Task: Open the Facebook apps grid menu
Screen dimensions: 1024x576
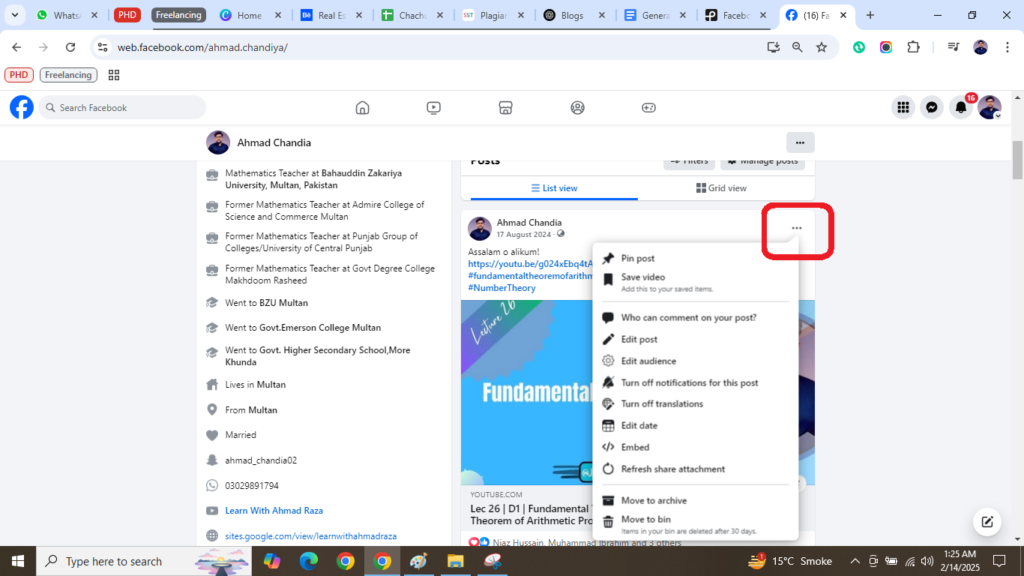Action: [903, 107]
